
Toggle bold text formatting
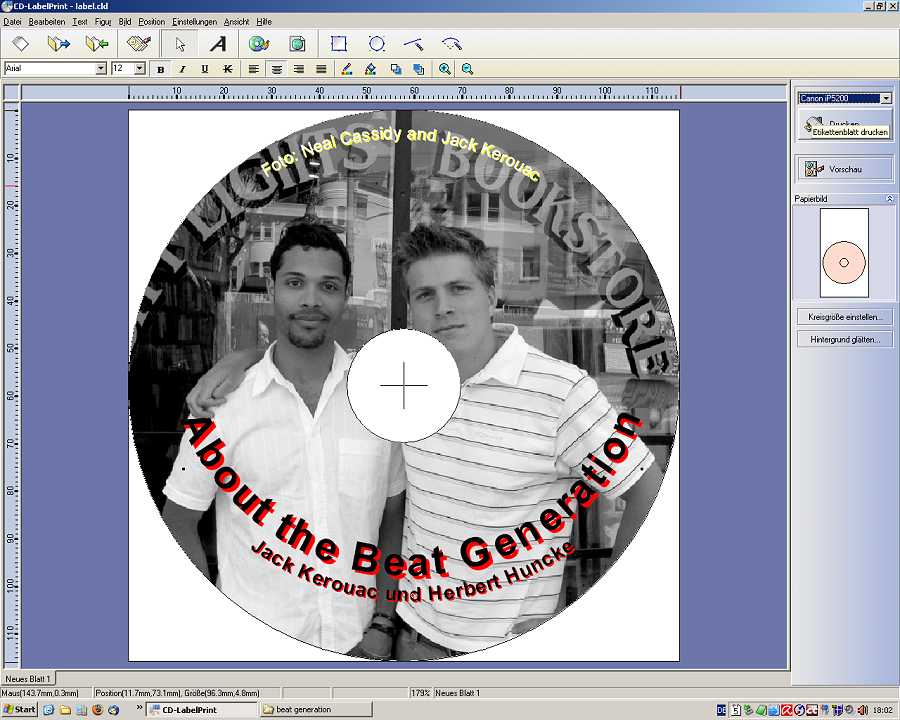coord(161,69)
